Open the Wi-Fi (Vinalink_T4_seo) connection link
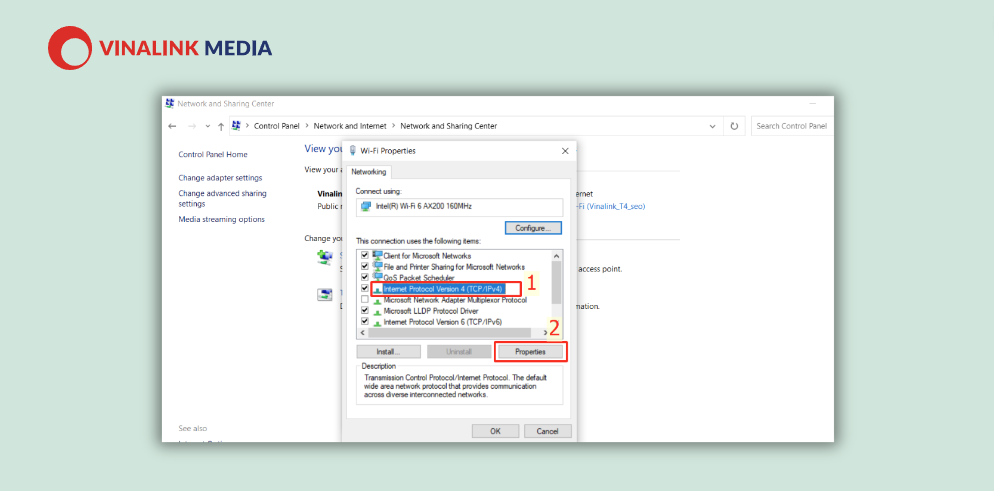 [x=610, y=207]
